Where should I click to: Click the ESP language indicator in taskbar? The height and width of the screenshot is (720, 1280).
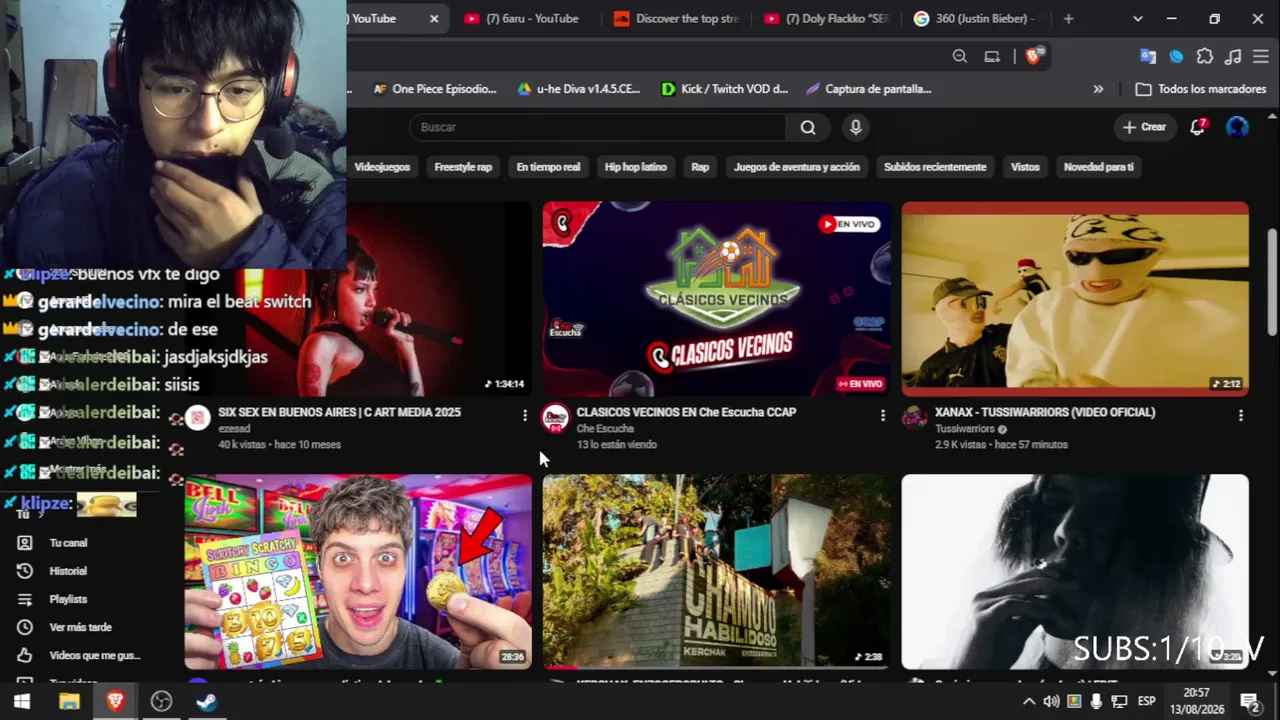[1147, 701]
